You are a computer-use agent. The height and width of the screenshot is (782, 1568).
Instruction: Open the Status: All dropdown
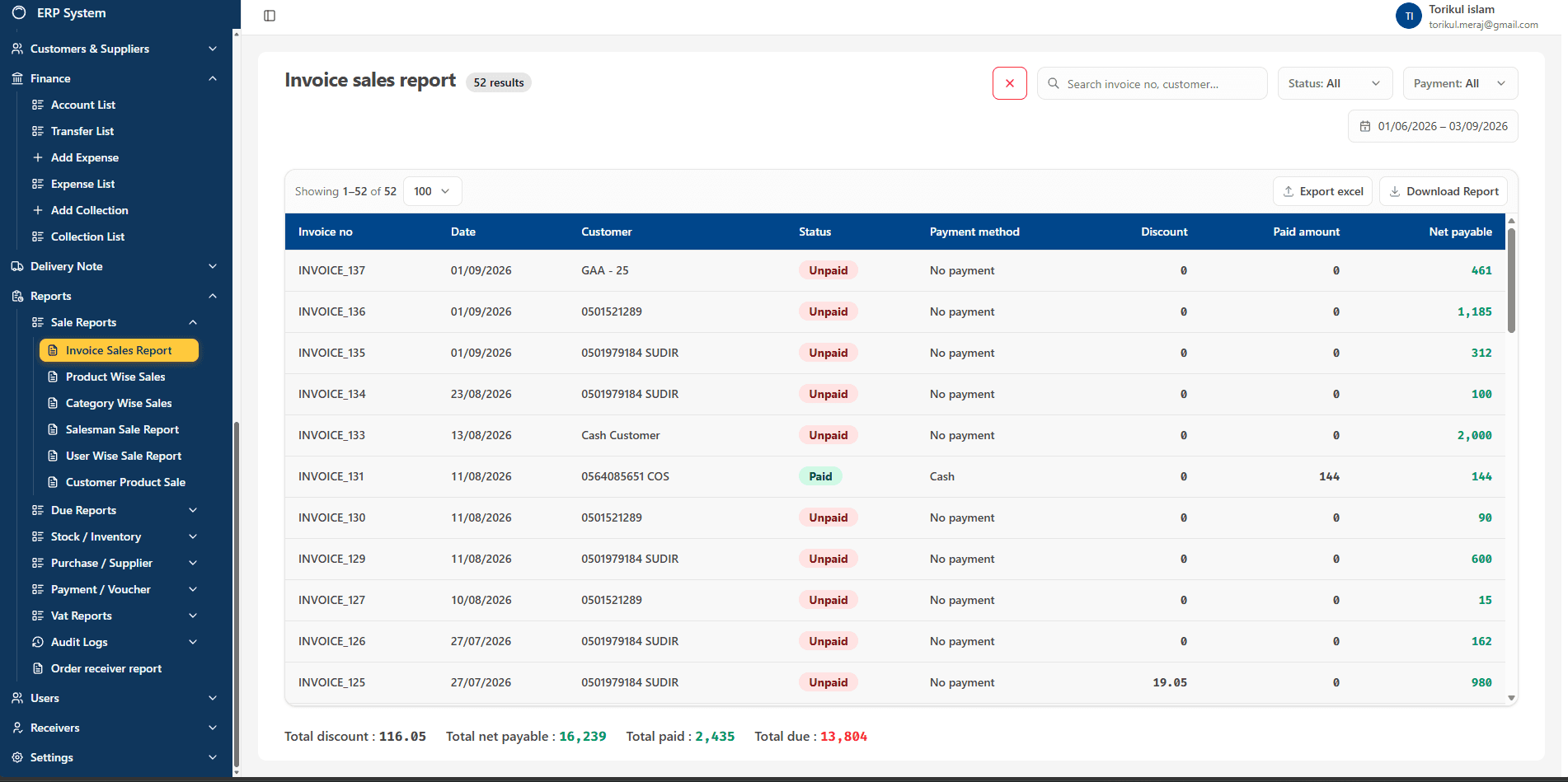[1335, 83]
